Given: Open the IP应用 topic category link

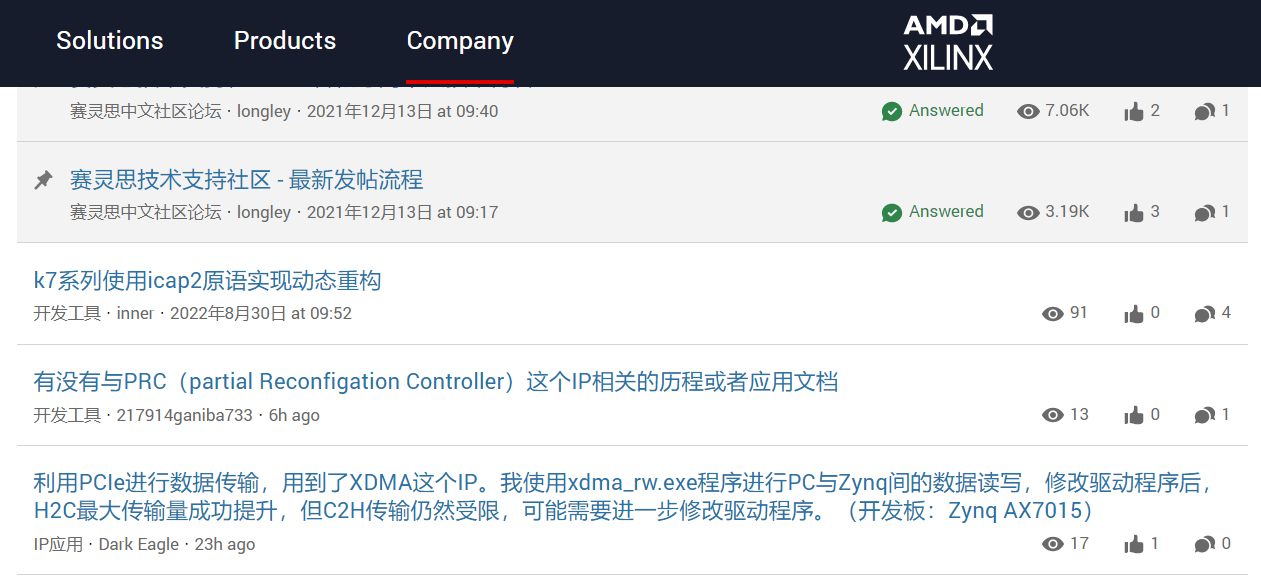Looking at the screenshot, I should (58, 545).
